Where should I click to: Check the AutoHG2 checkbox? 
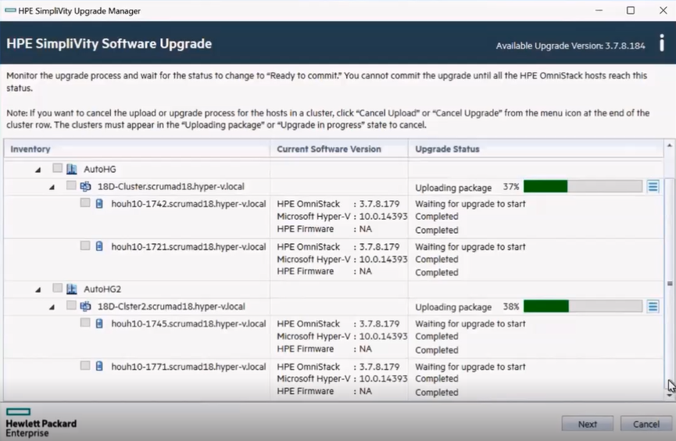[x=57, y=288]
